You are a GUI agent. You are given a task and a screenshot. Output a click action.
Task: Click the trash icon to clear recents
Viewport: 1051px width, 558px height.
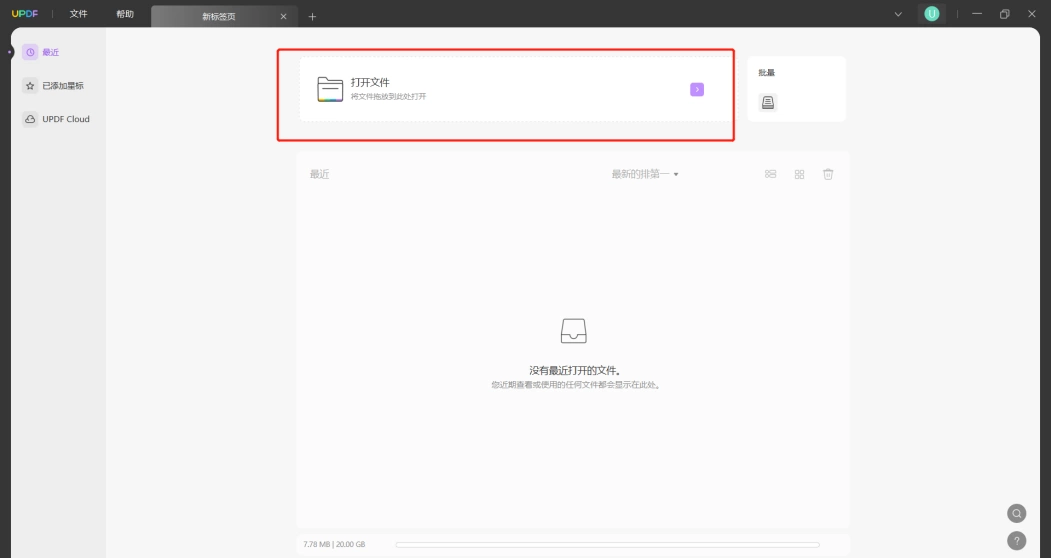(x=828, y=174)
